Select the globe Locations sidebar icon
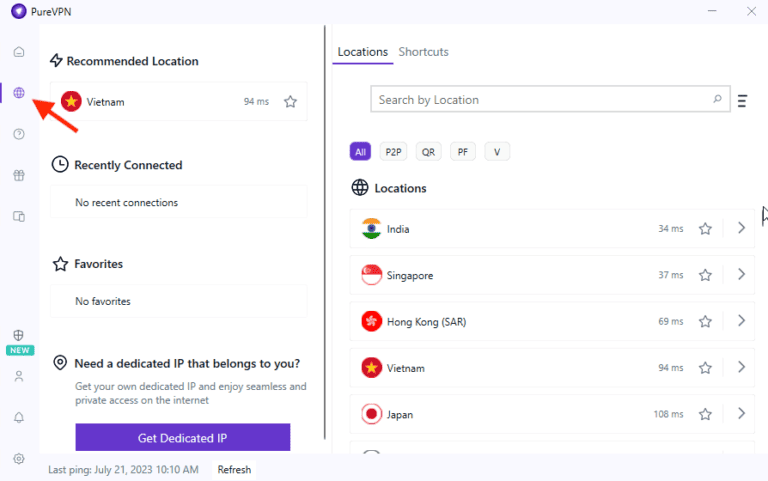 tap(19, 93)
